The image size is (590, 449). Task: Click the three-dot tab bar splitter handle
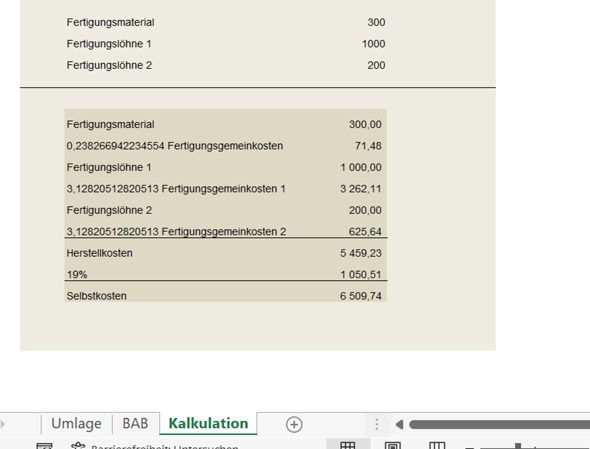coord(377,425)
